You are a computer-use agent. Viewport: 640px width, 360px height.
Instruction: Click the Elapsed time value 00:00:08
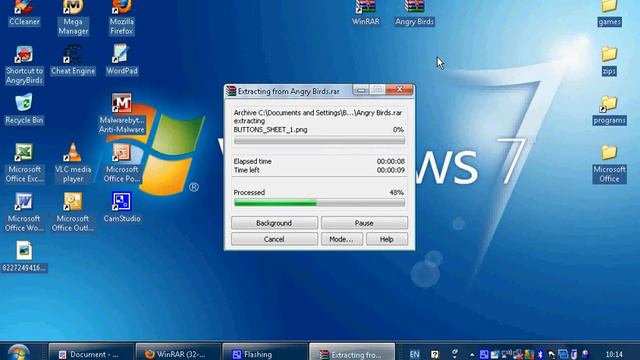coord(391,162)
